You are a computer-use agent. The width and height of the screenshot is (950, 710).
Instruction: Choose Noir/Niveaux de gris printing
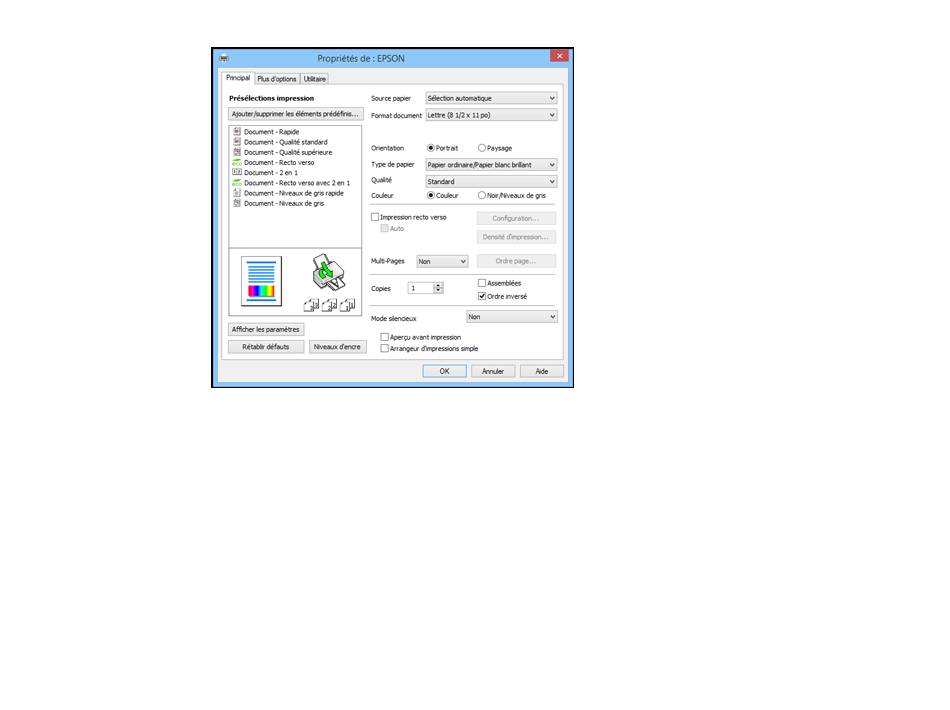tap(482, 195)
